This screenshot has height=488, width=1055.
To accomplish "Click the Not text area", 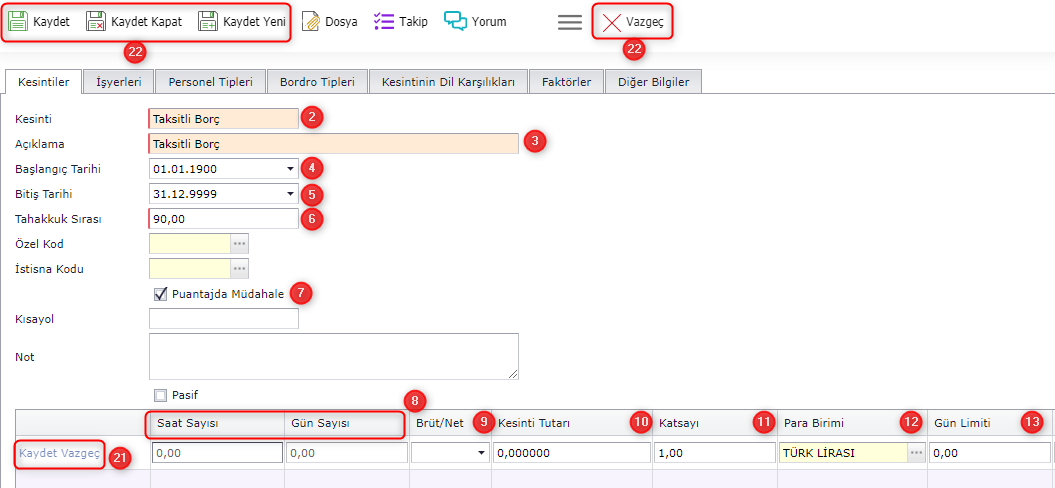I will click(x=333, y=356).
